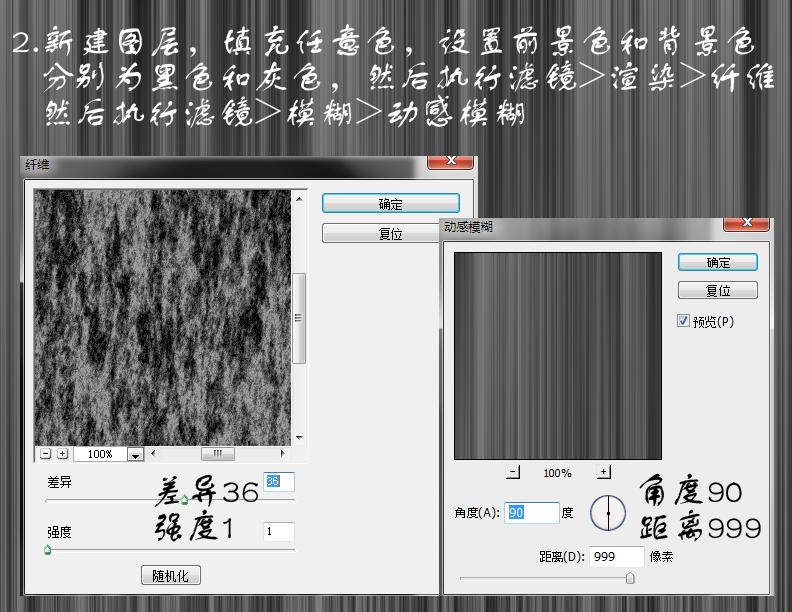Image resolution: width=792 pixels, height=612 pixels.
Task: Click the 纤维 preview scroll-left arrow
Action: point(153,453)
